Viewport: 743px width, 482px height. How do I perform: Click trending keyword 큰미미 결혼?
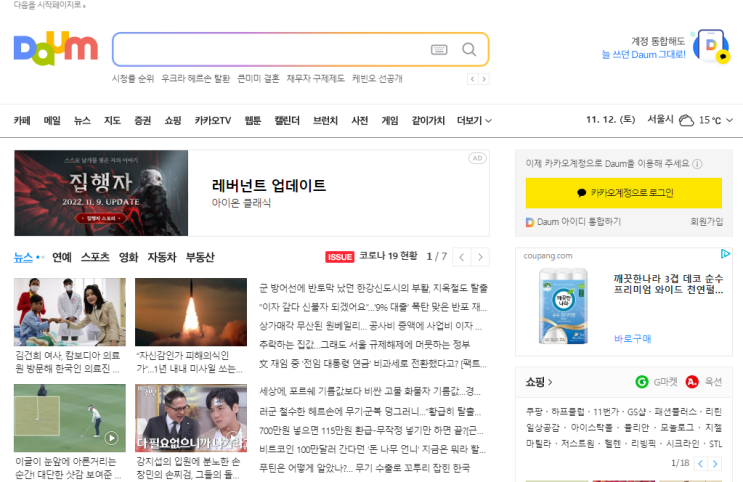point(258,79)
